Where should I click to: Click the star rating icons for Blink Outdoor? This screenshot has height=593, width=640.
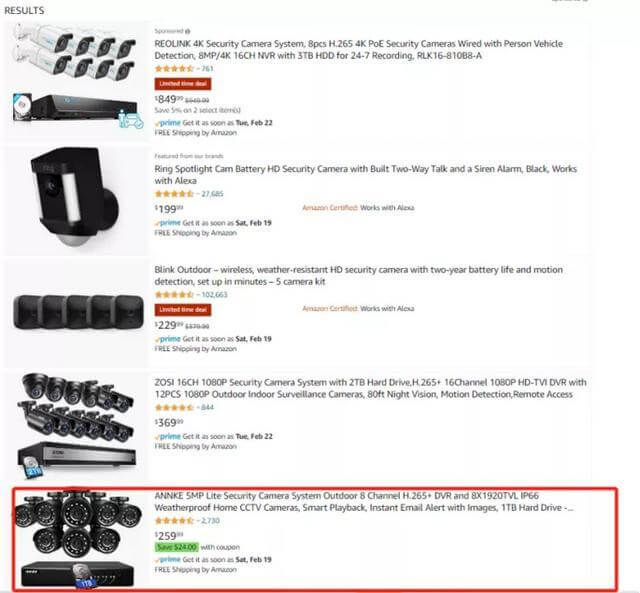pos(174,295)
